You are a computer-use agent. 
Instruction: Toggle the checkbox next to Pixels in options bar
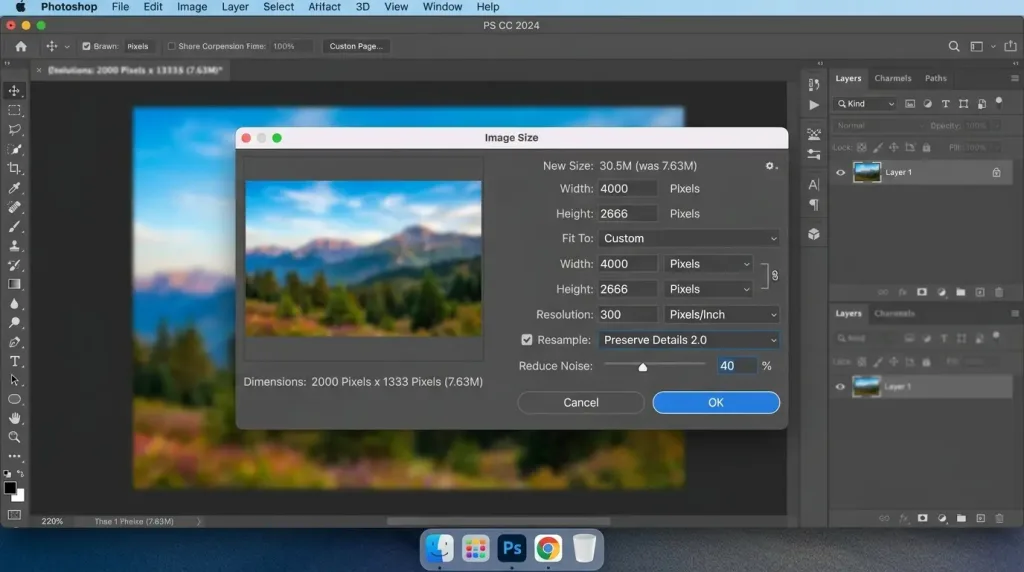pyautogui.click(x=86, y=46)
